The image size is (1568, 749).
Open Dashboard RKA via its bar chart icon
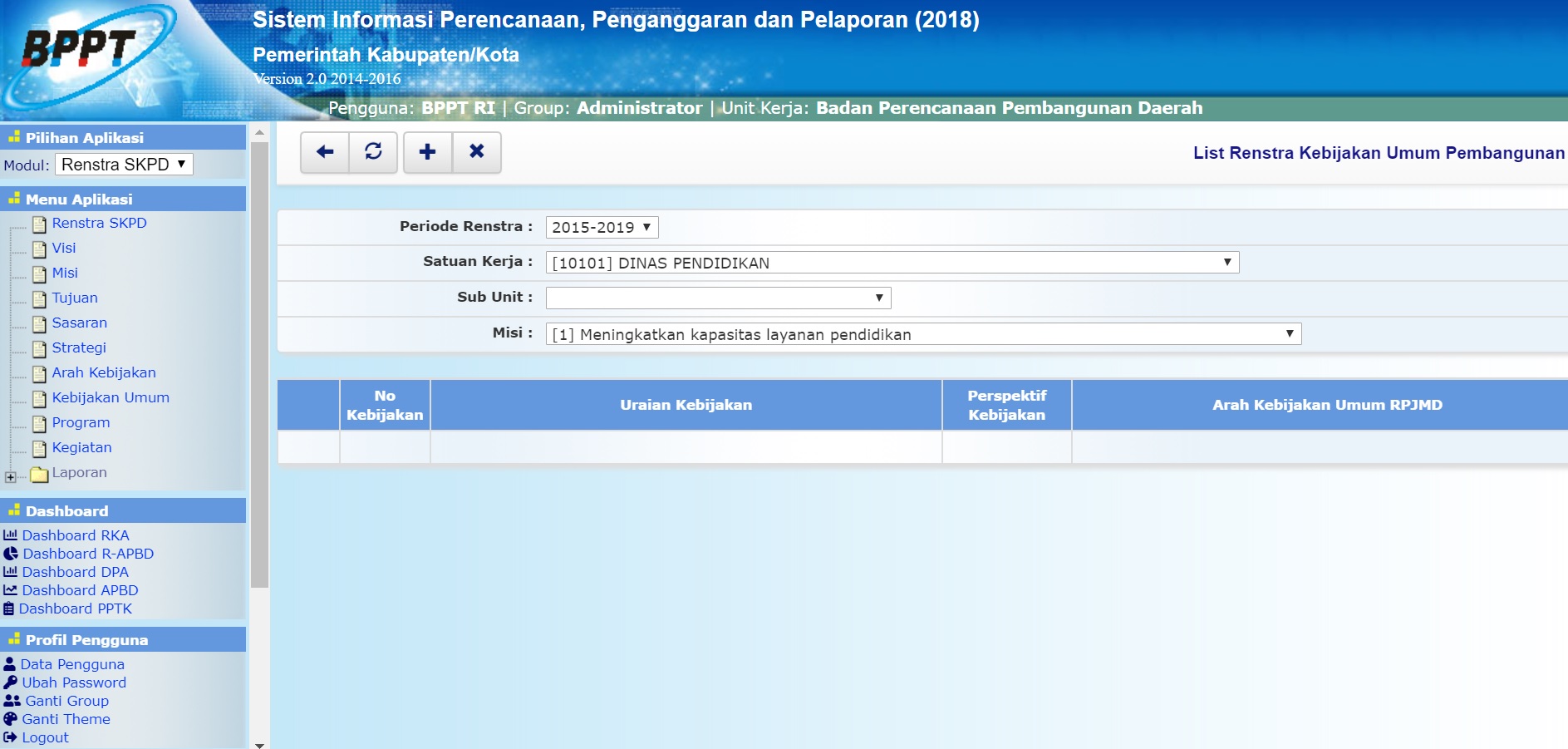tap(10, 535)
